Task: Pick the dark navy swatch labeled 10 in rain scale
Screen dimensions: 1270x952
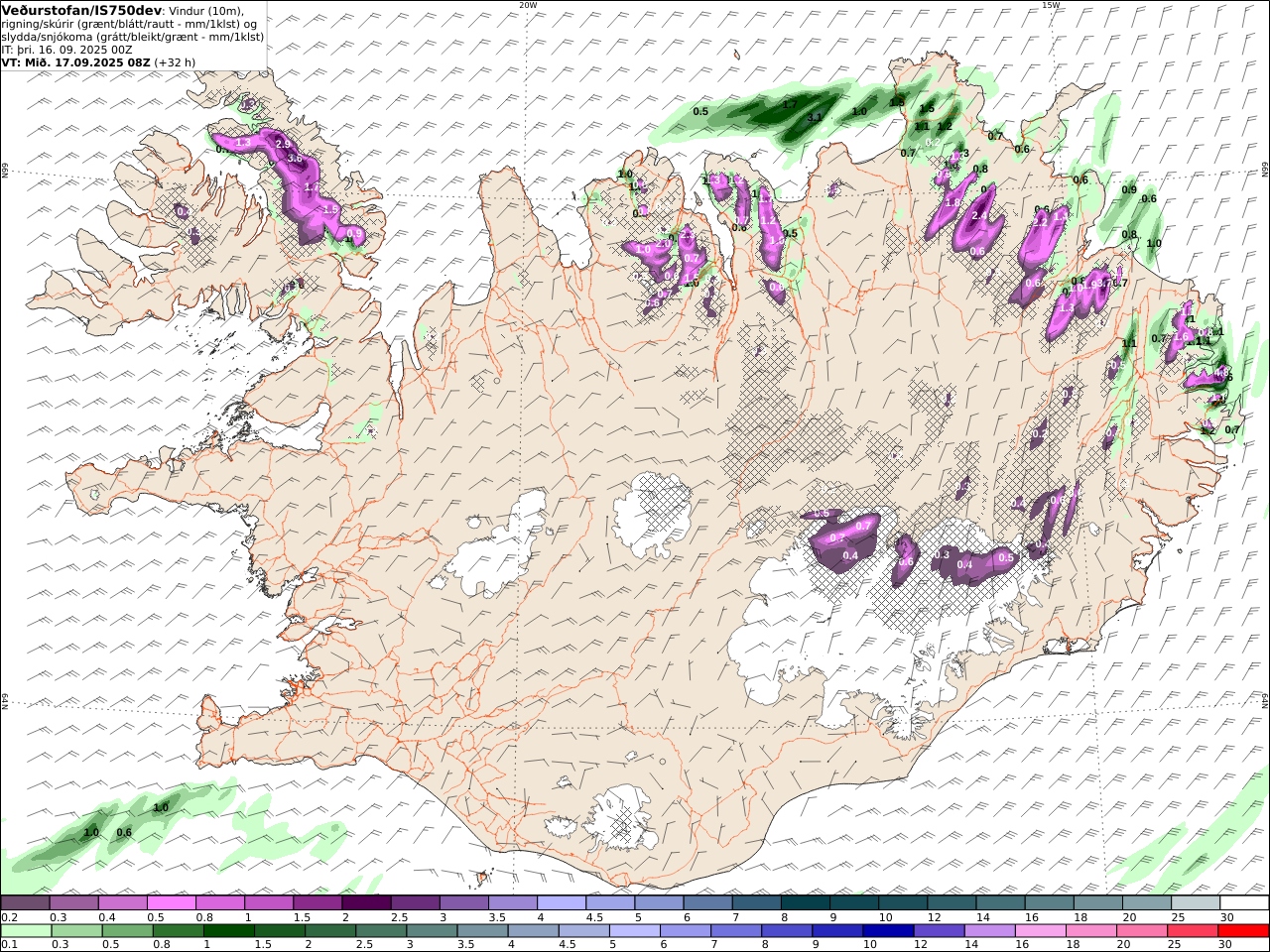Action: pyautogui.click(x=888, y=931)
